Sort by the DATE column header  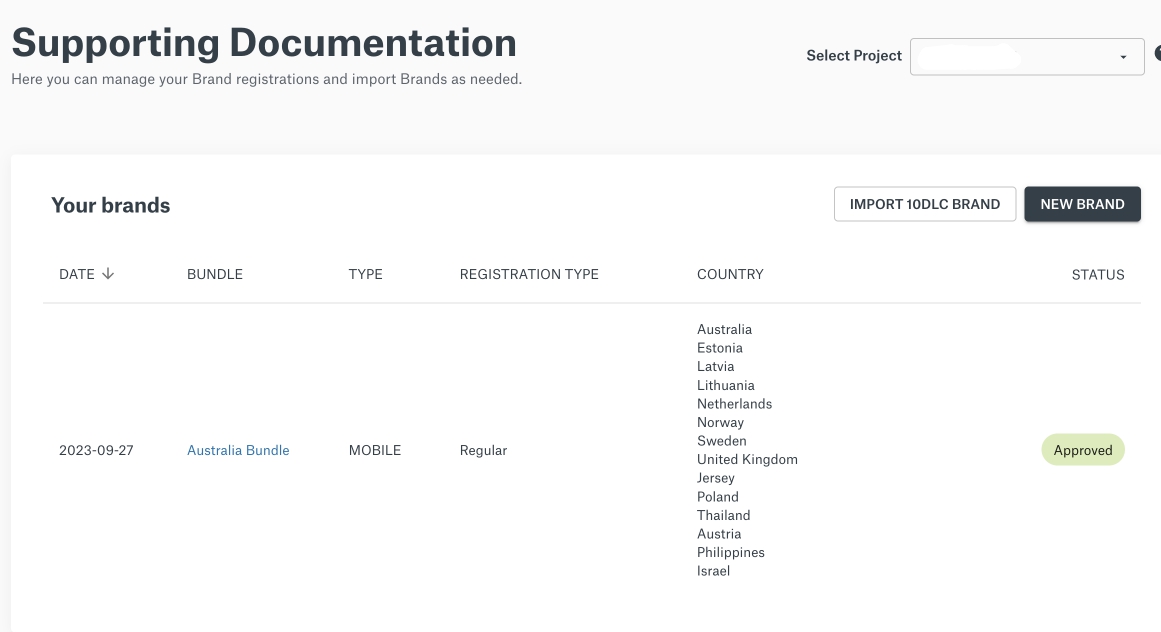pyautogui.click(x=77, y=274)
